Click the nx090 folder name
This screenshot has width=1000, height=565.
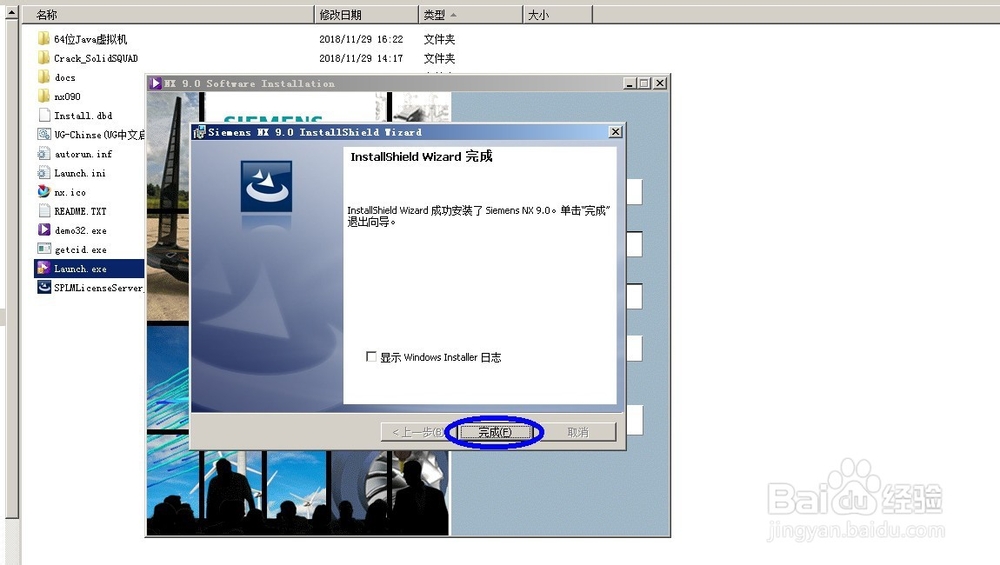(x=67, y=97)
